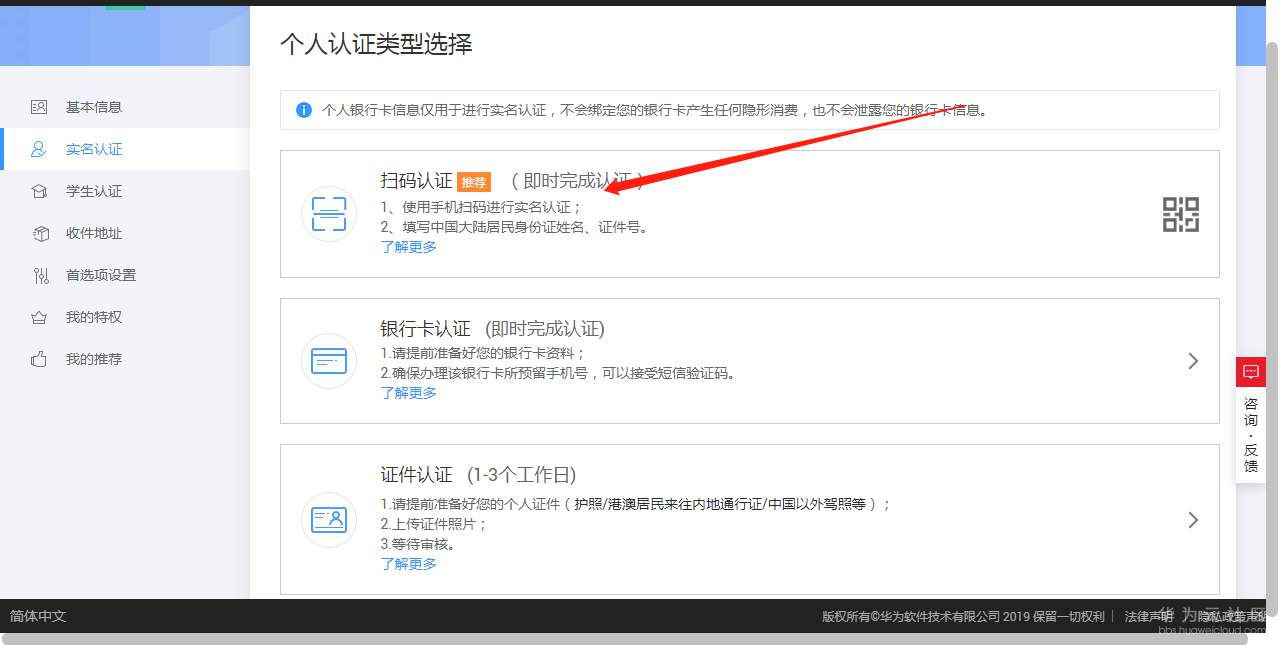The width and height of the screenshot is (1280, 645).
Task: Click the 咨询·反馈 side button
Action: coord(1251,435)
